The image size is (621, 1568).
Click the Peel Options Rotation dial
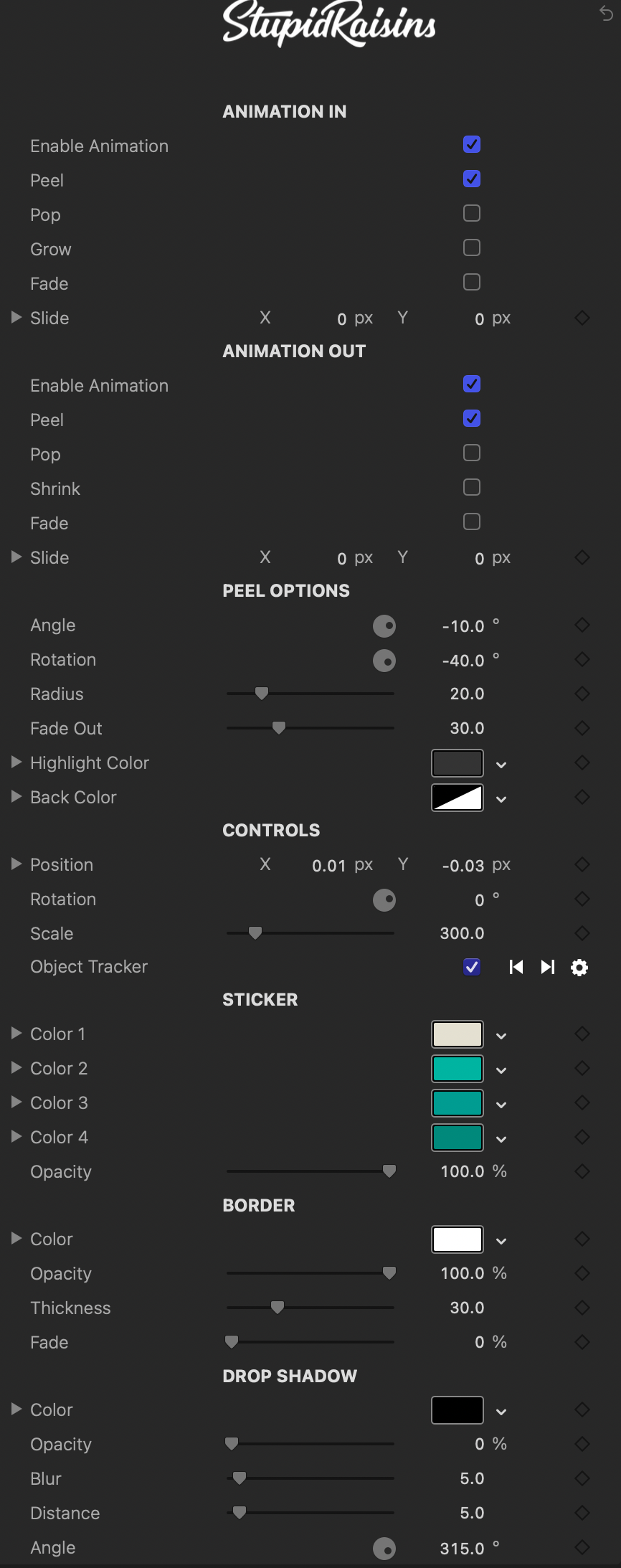click(384, 660)
